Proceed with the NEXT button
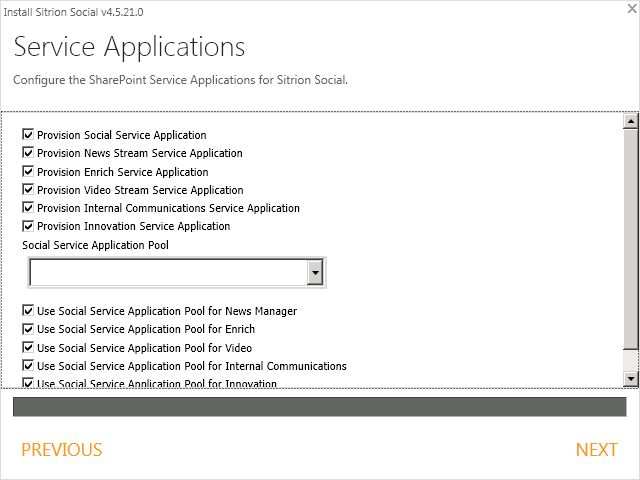 pos(596,450)
